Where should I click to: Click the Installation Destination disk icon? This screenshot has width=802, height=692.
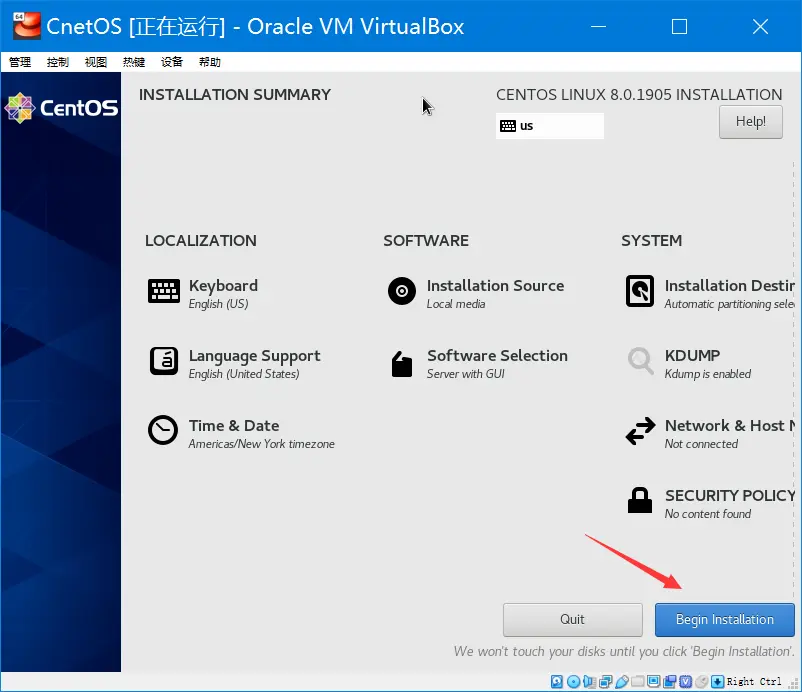coord(640,291)
